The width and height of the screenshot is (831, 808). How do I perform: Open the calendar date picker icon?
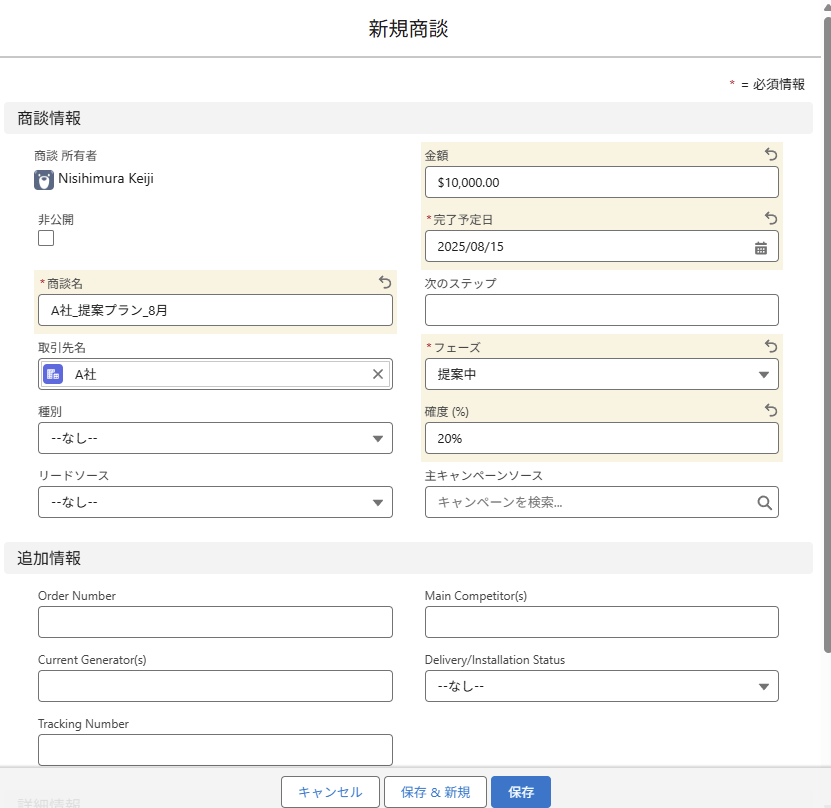tap(761, 247)
